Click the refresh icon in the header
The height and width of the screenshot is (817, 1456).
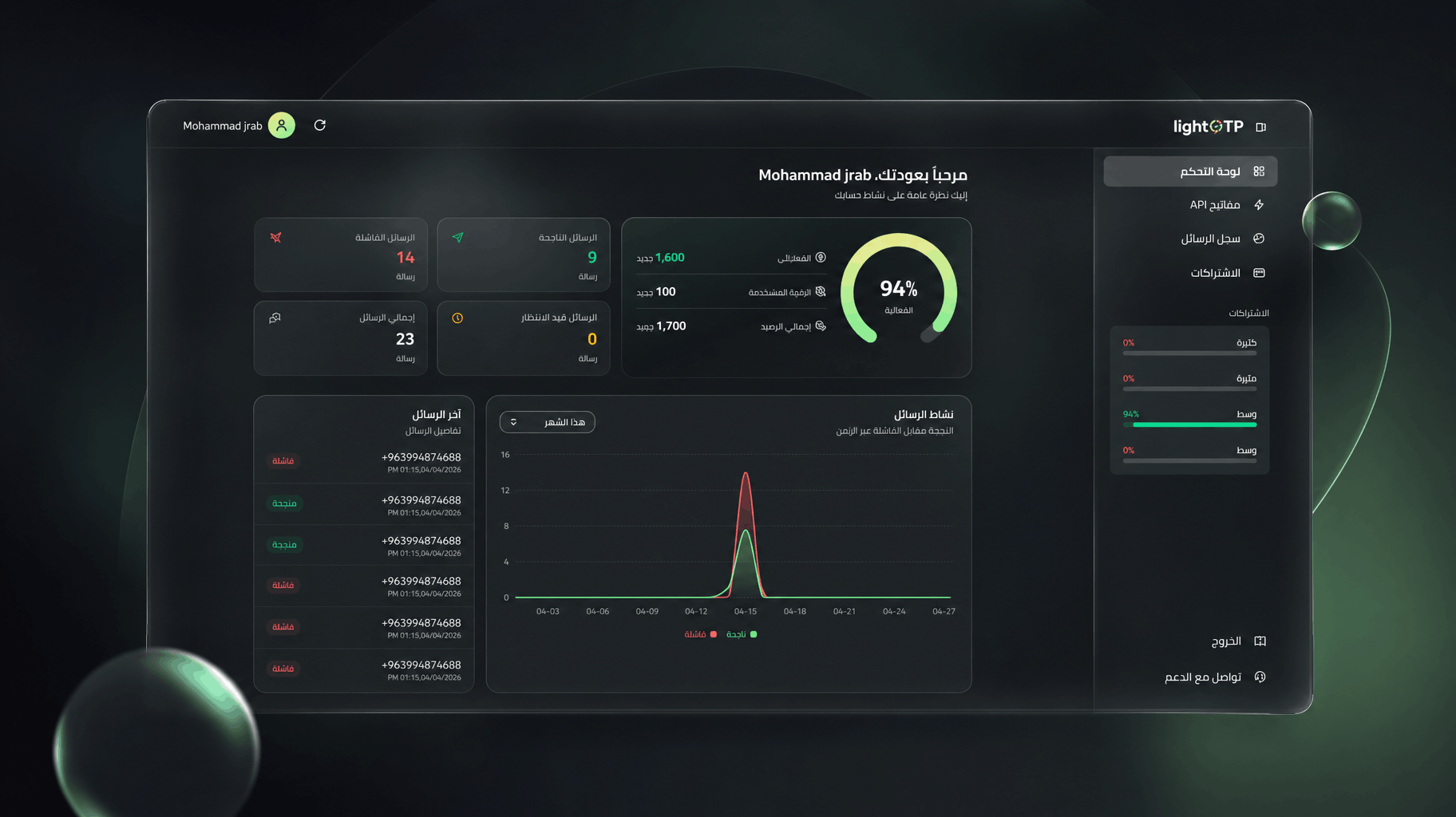(x=320, y=125)
